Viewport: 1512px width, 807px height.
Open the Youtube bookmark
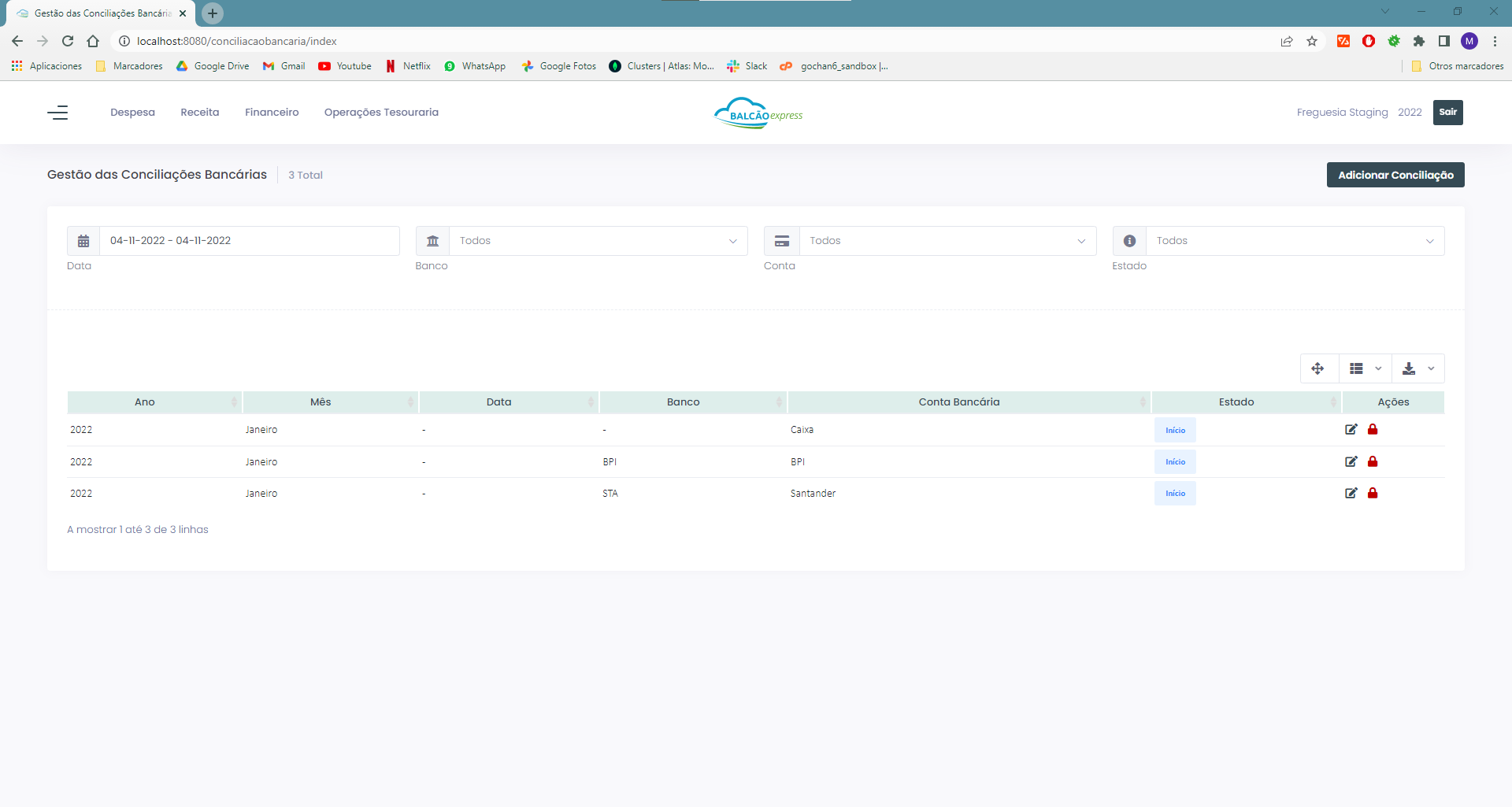(x=345, y=66)
